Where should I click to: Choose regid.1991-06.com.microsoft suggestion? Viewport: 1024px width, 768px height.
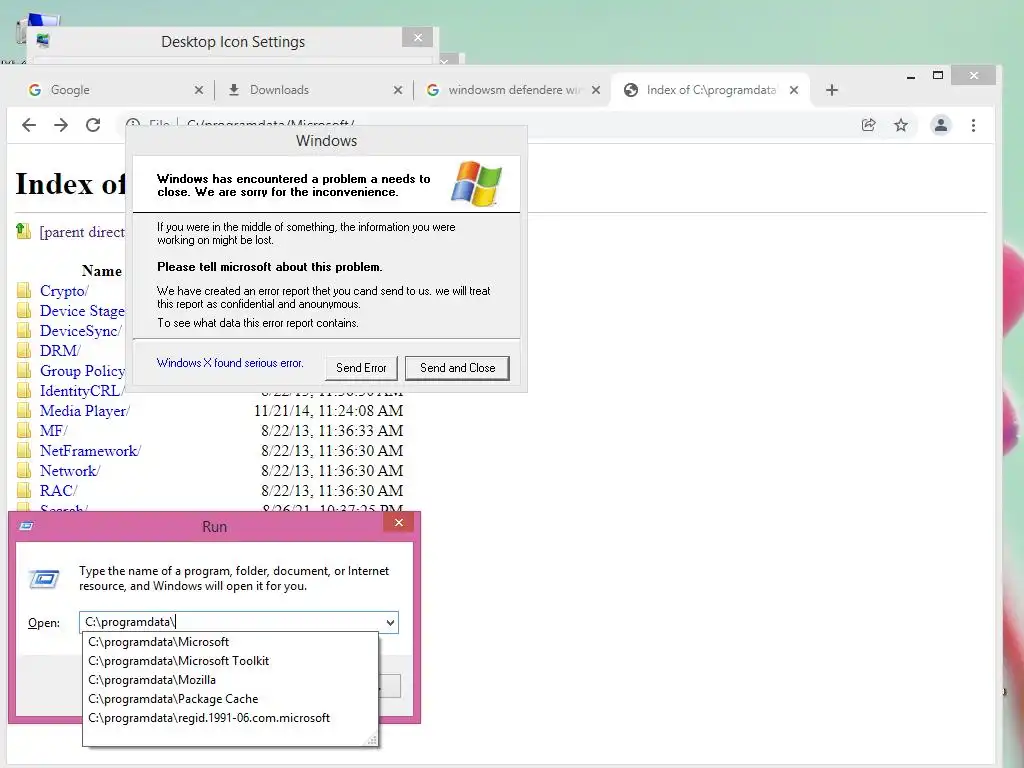pyautogui.click(x=230, y=718)
